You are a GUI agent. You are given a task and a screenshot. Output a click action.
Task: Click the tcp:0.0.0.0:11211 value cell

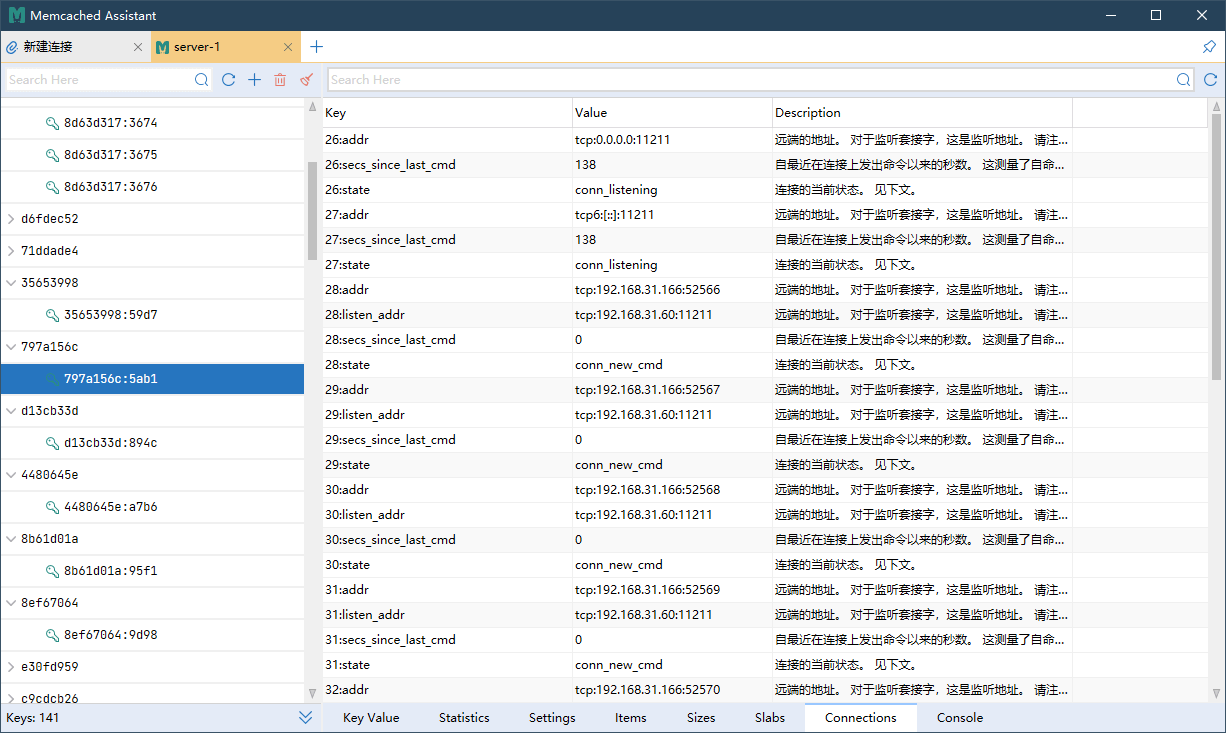(x=673, y=140)
